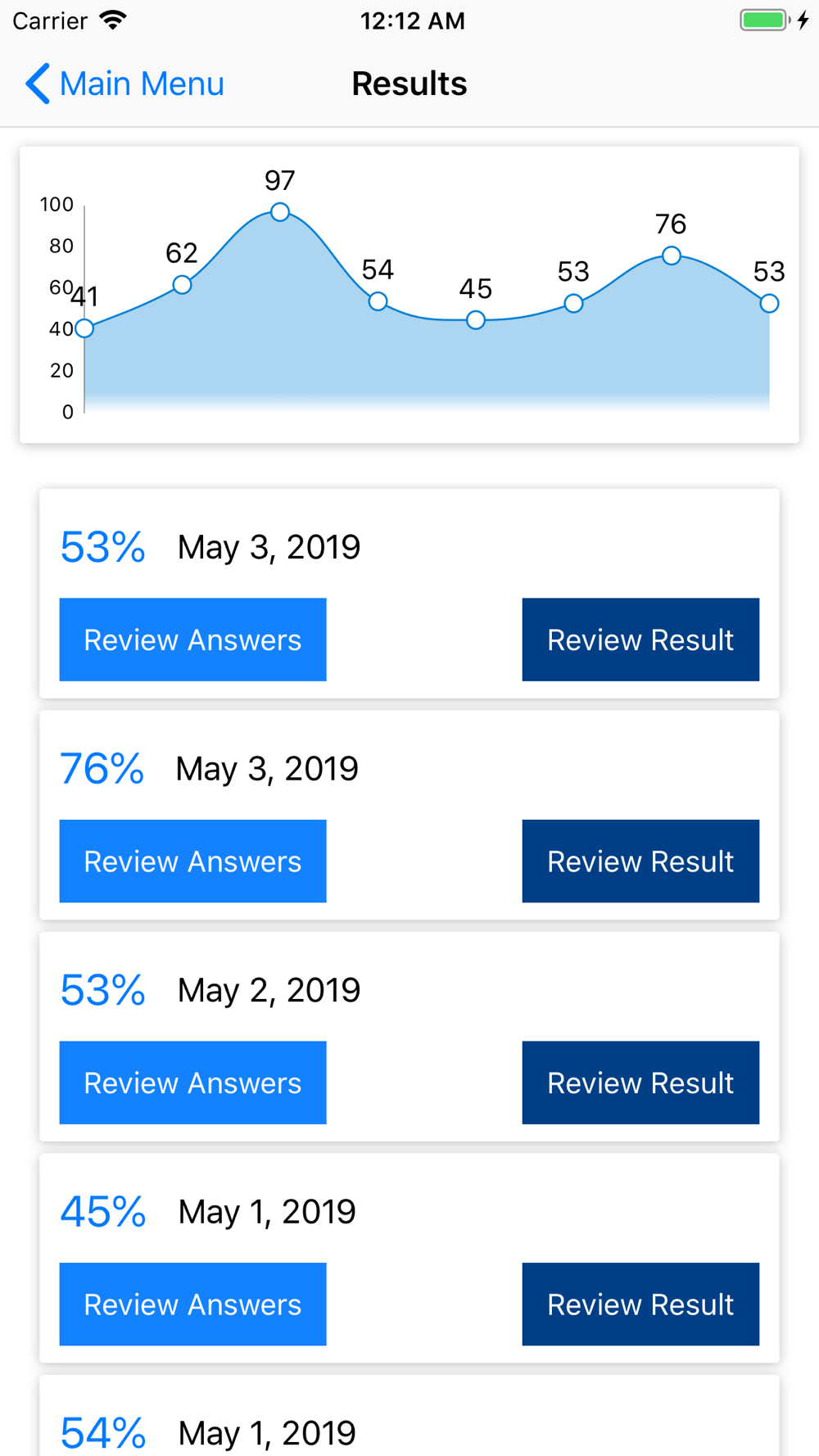The height and width of the screenshot is (1456, 819).
Task: Go back via Main Menu link
Action: coord(124,84)
